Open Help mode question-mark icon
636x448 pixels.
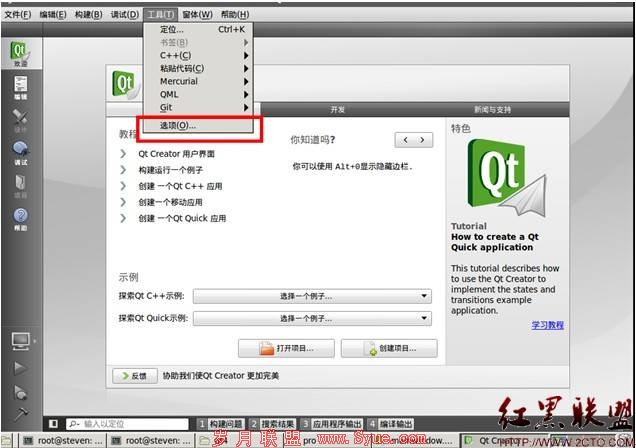click(x=20, y=219)
